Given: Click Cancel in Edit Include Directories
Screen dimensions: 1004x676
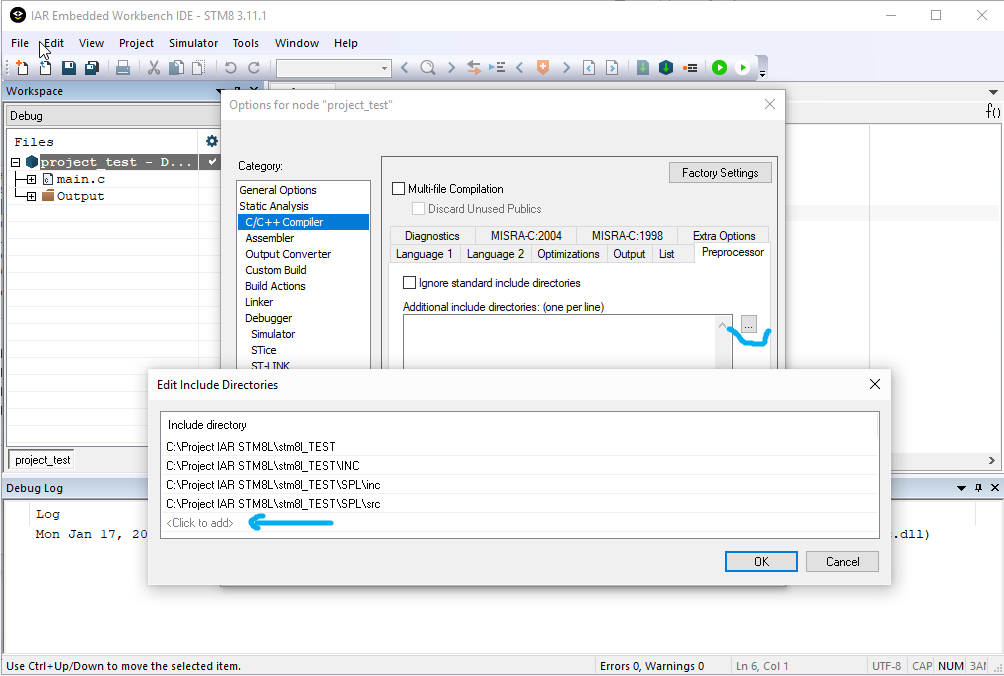Looking at the screenshot, I should coord(842,561).
